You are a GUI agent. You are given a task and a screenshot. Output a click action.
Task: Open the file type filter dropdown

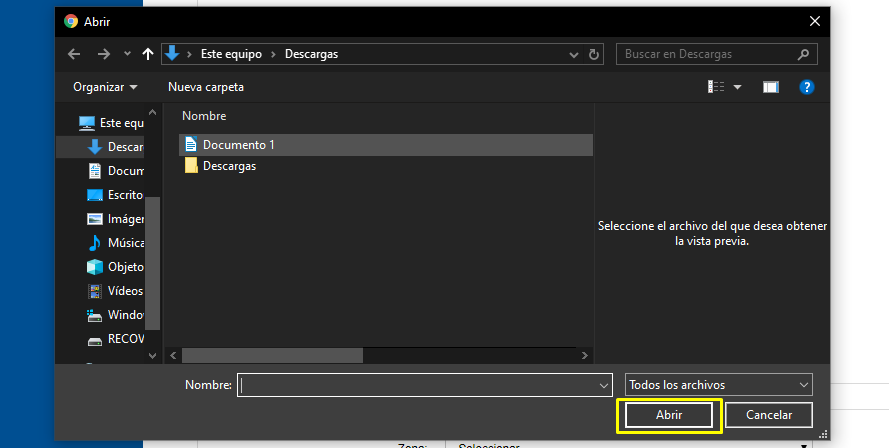pos(718,385)
